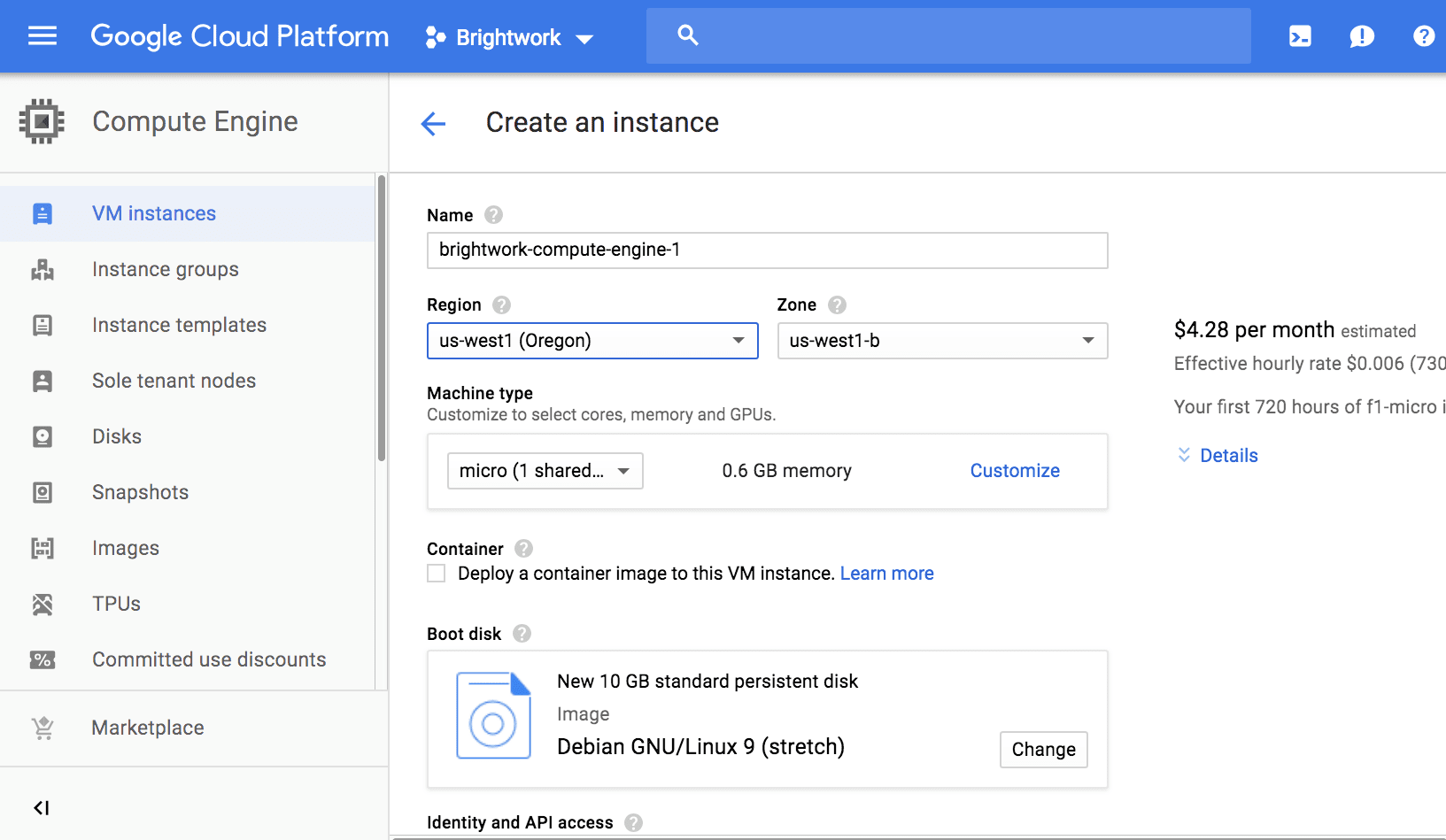The height and width of the screenshot is (840, 1446).
Task: Show help for Container section
Action: click(523, 549)
